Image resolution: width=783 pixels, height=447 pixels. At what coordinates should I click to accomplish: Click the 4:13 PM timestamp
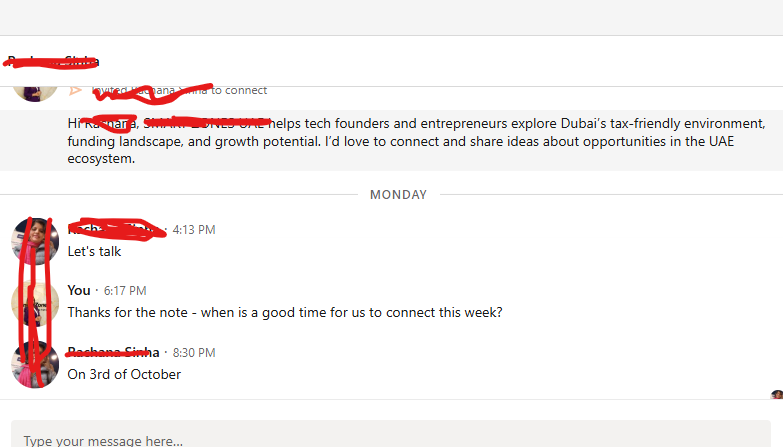pyautogui.click(x=194, y=229)
